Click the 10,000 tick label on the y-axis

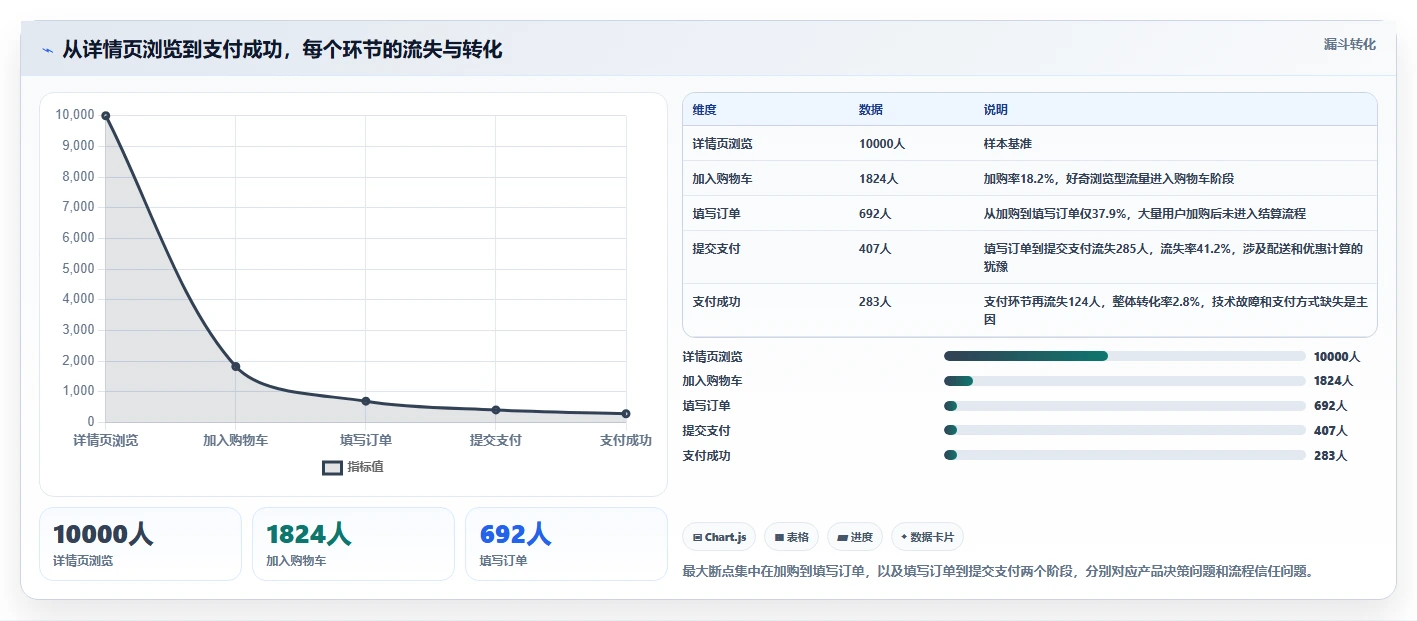point(75,115)
